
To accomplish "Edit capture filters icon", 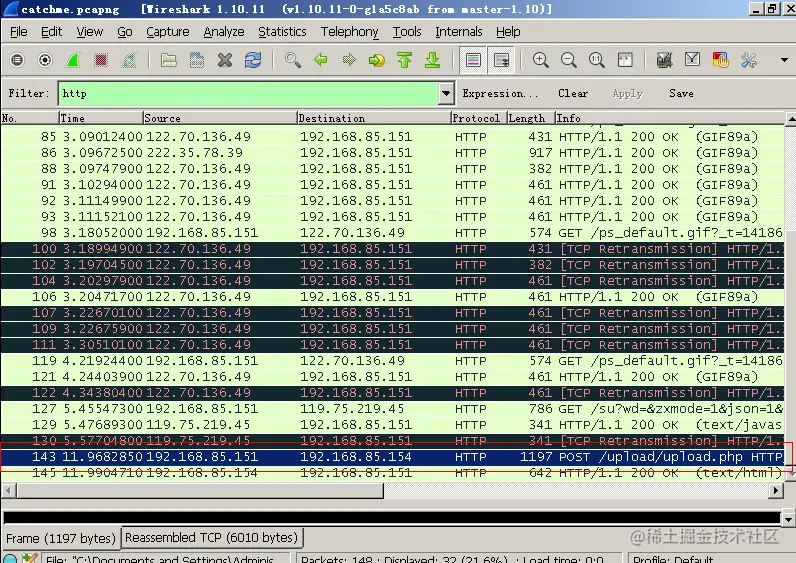I will pyautogui.click(x=664, y=60).
